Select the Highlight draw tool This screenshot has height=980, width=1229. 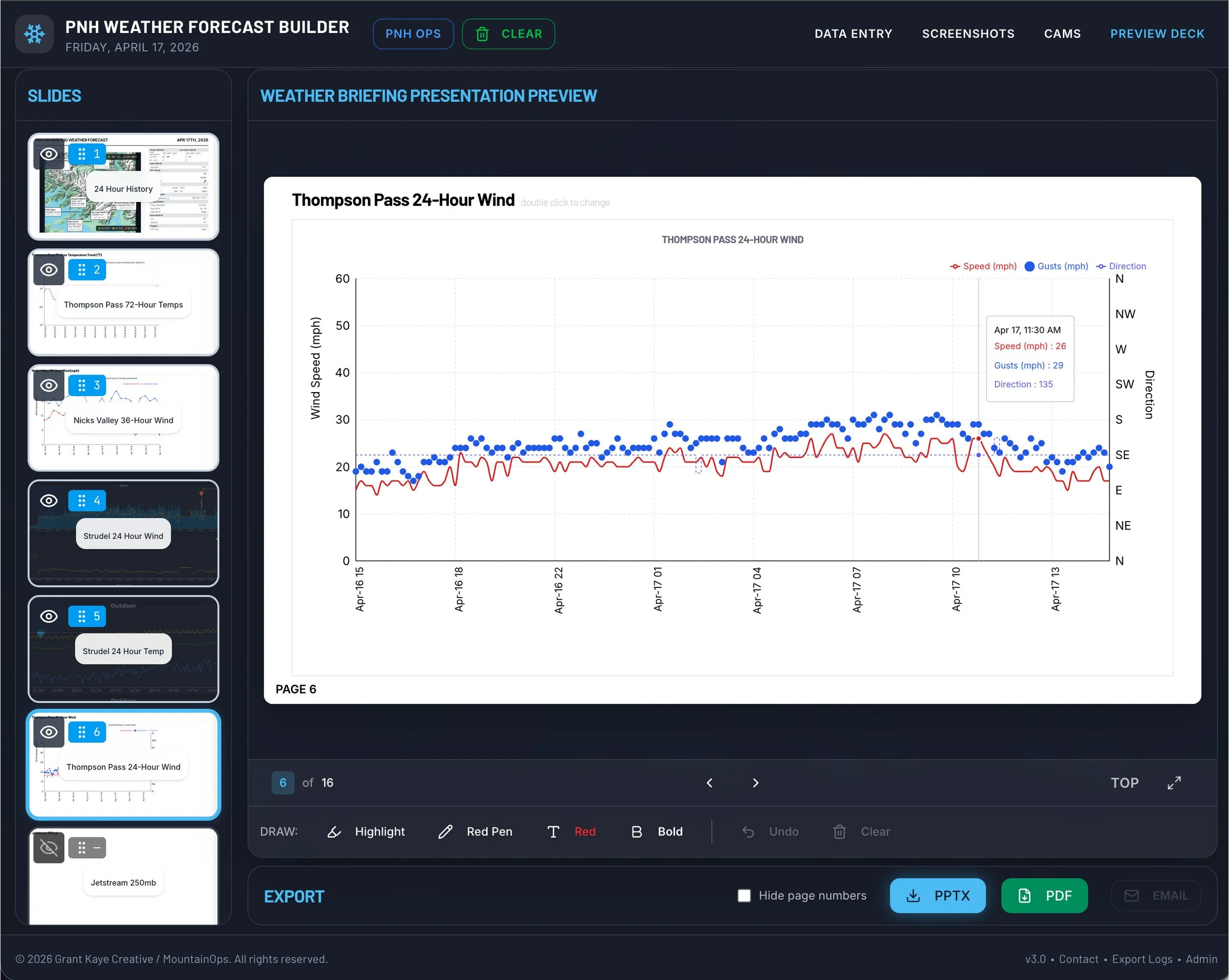click(x=366, y=832)
